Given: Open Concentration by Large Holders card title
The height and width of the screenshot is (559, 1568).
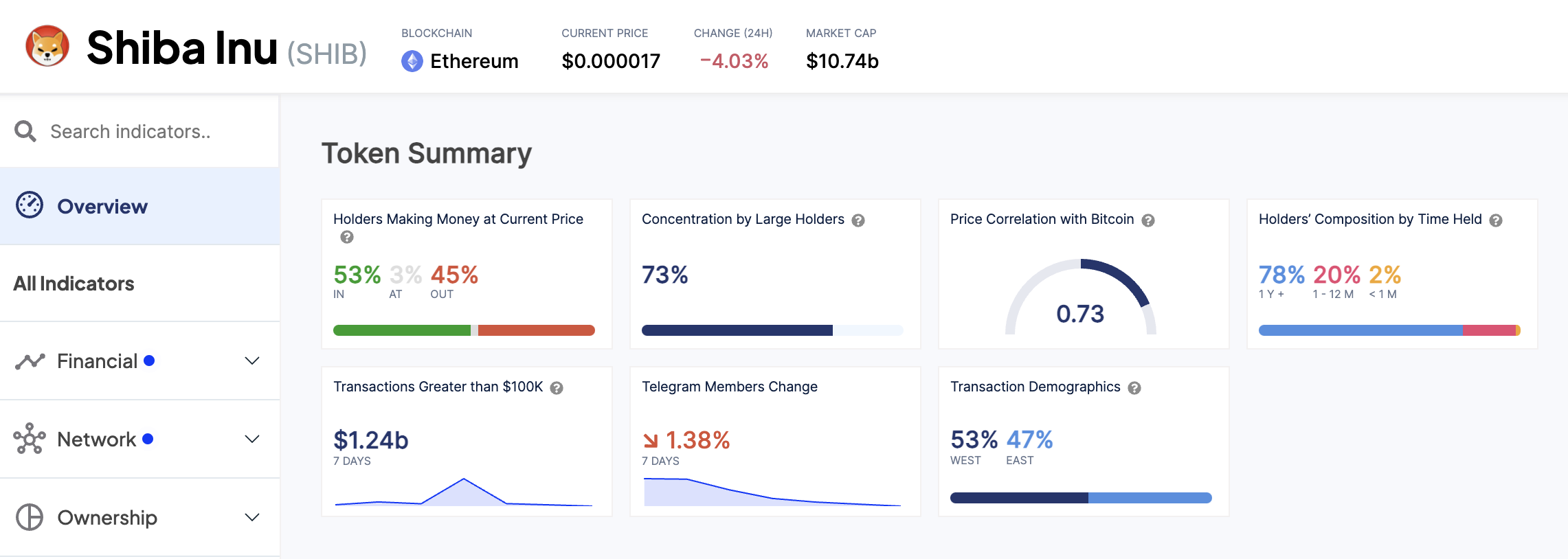Looking at the screenshot, I should click(743, 219).
